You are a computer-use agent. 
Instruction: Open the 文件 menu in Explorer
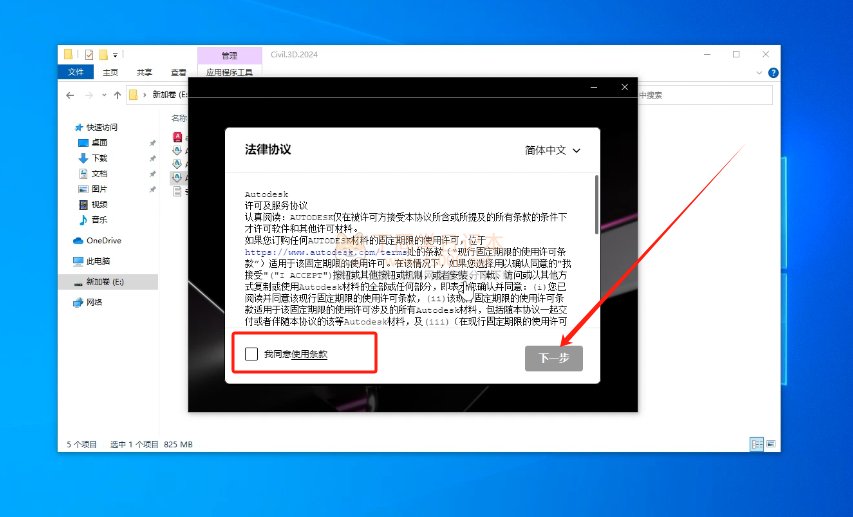pyautogui.click(x=76, y=72)
